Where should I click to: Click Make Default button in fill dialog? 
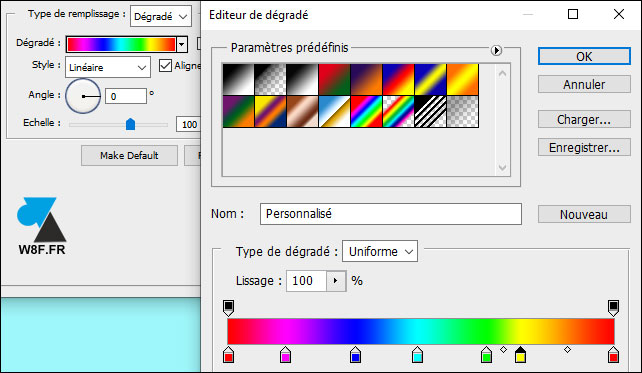click(x=129, y=156)
